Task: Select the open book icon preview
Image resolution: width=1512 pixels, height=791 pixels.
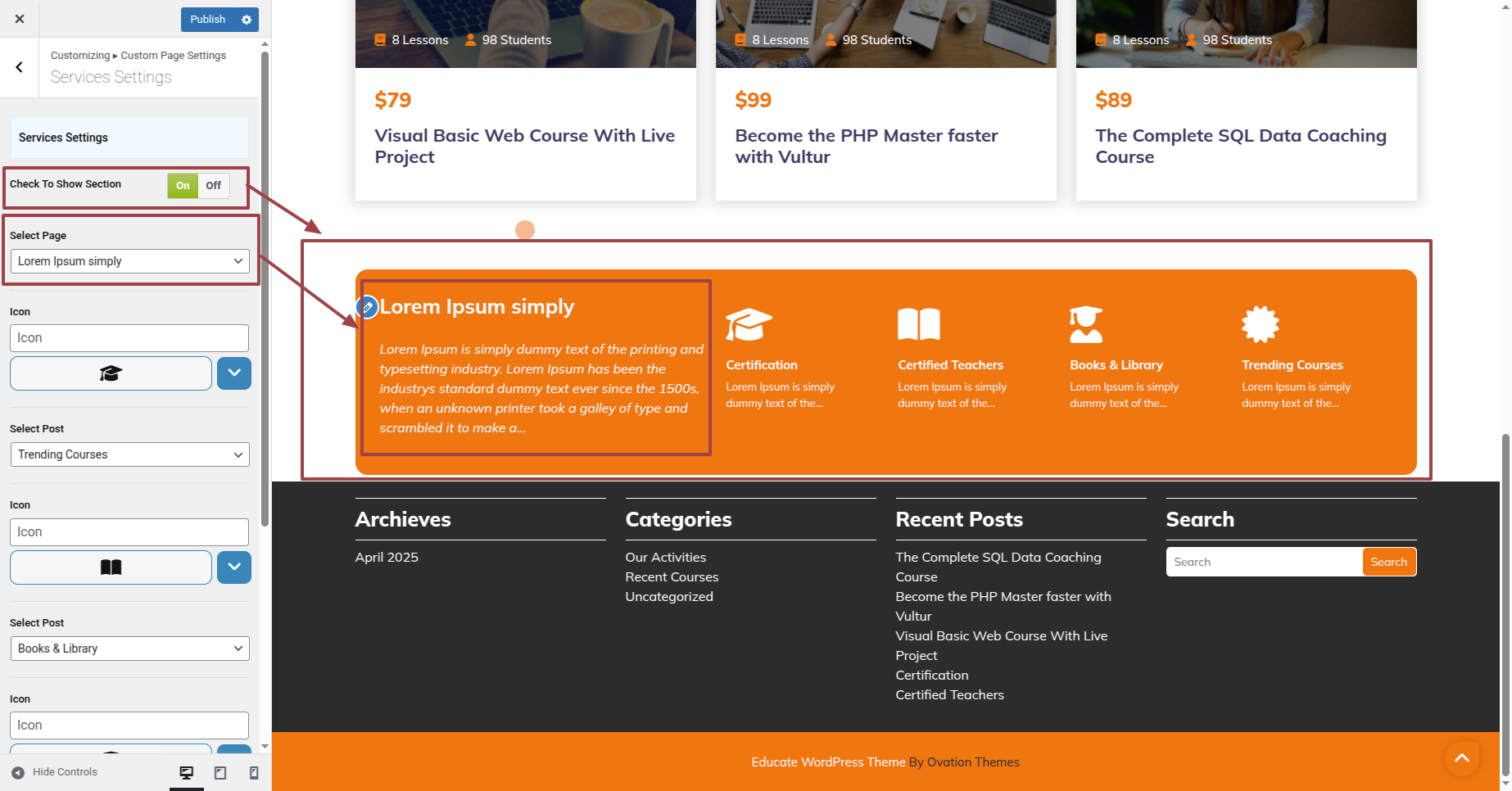Action: click(x=111, y=567)
